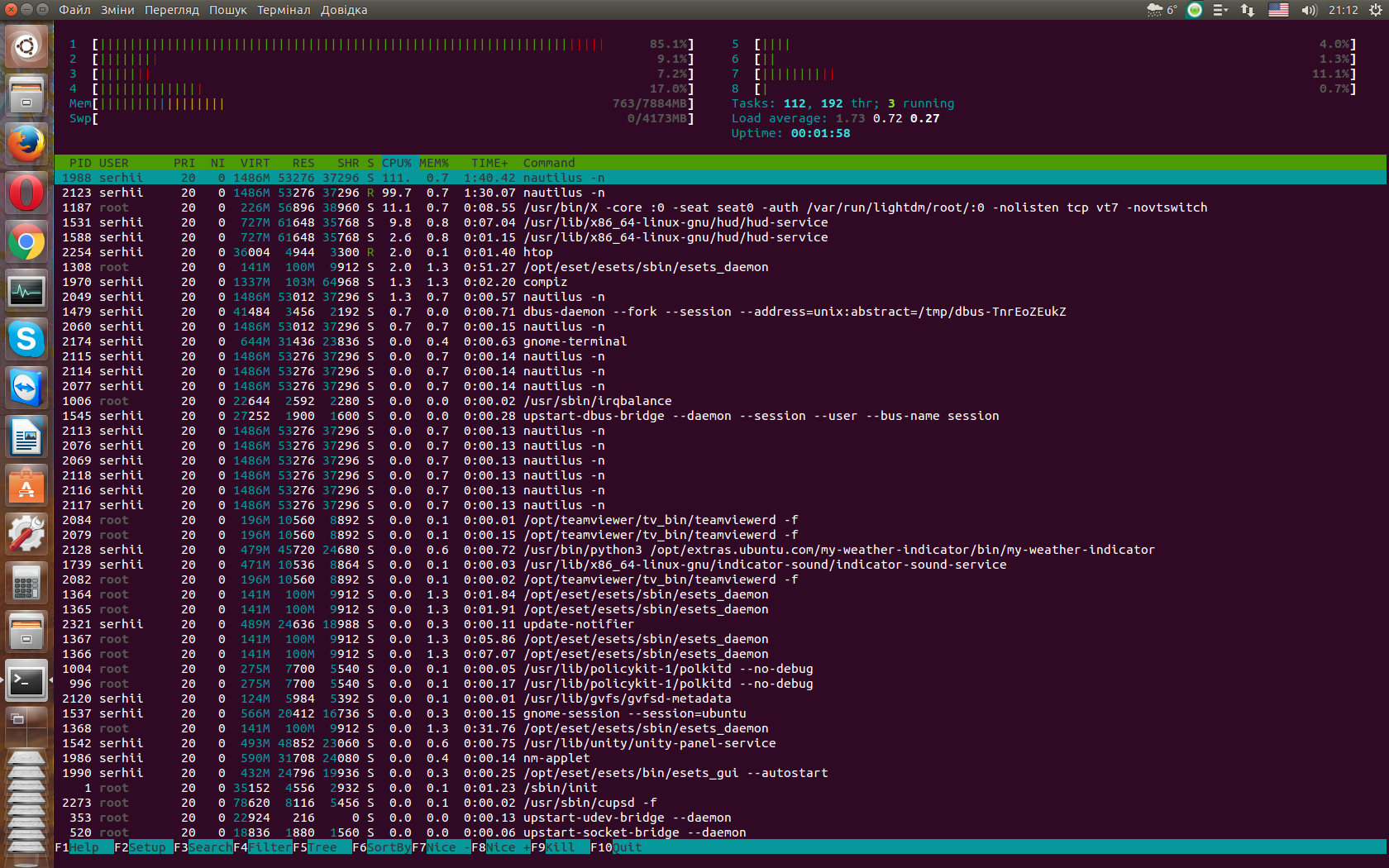Open the sound volume indicator
The image size is (1389, 868).
pos(1308,10)
